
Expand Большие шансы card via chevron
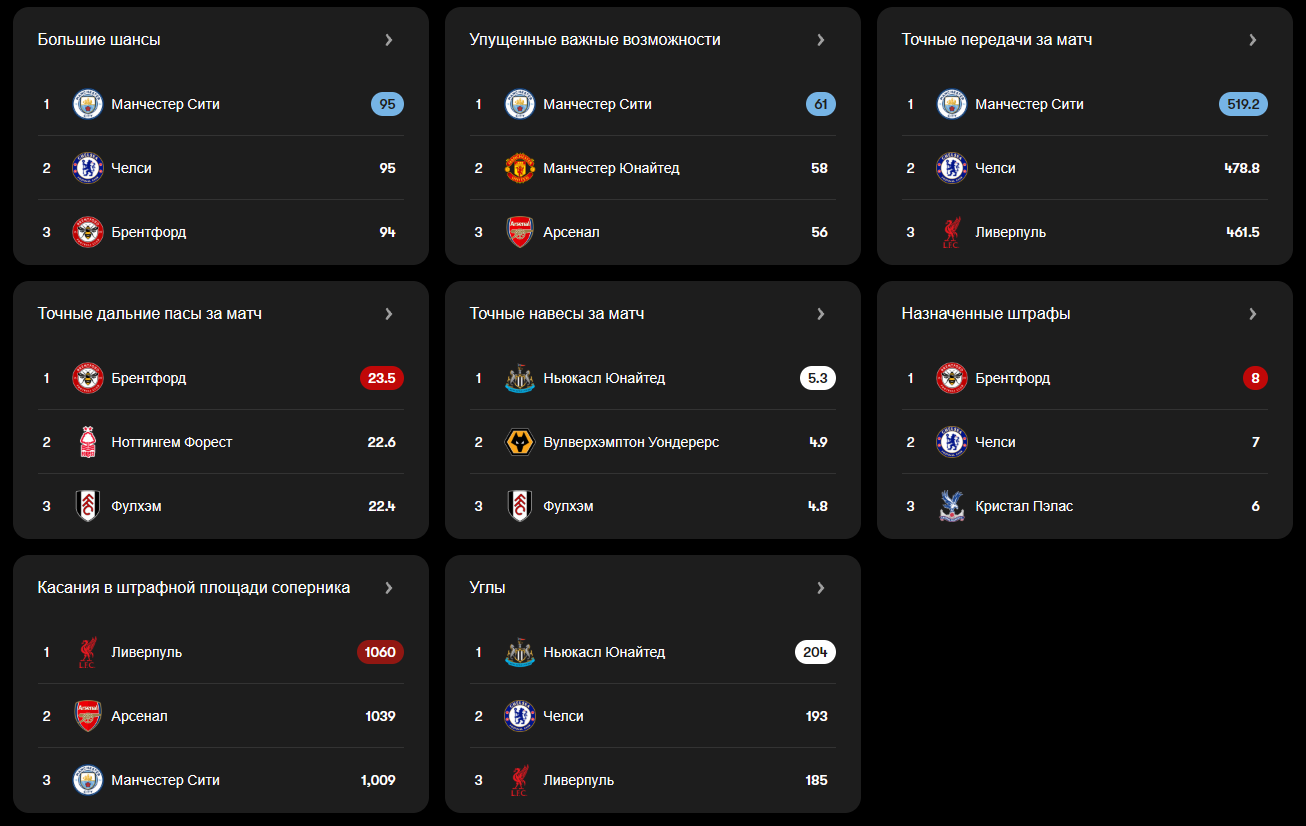coord(389,40)
